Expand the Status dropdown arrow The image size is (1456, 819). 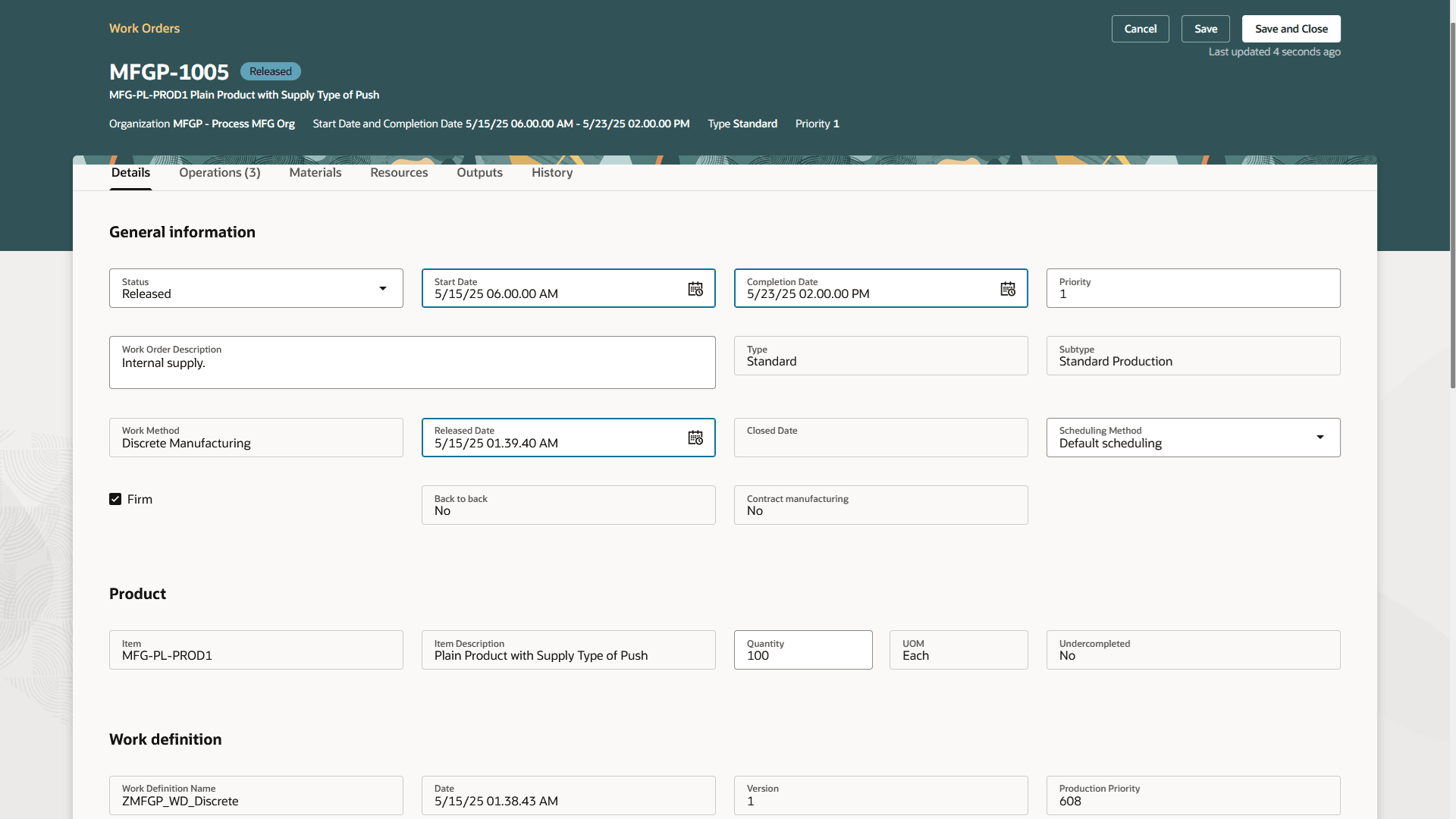(x=383, y=288)
